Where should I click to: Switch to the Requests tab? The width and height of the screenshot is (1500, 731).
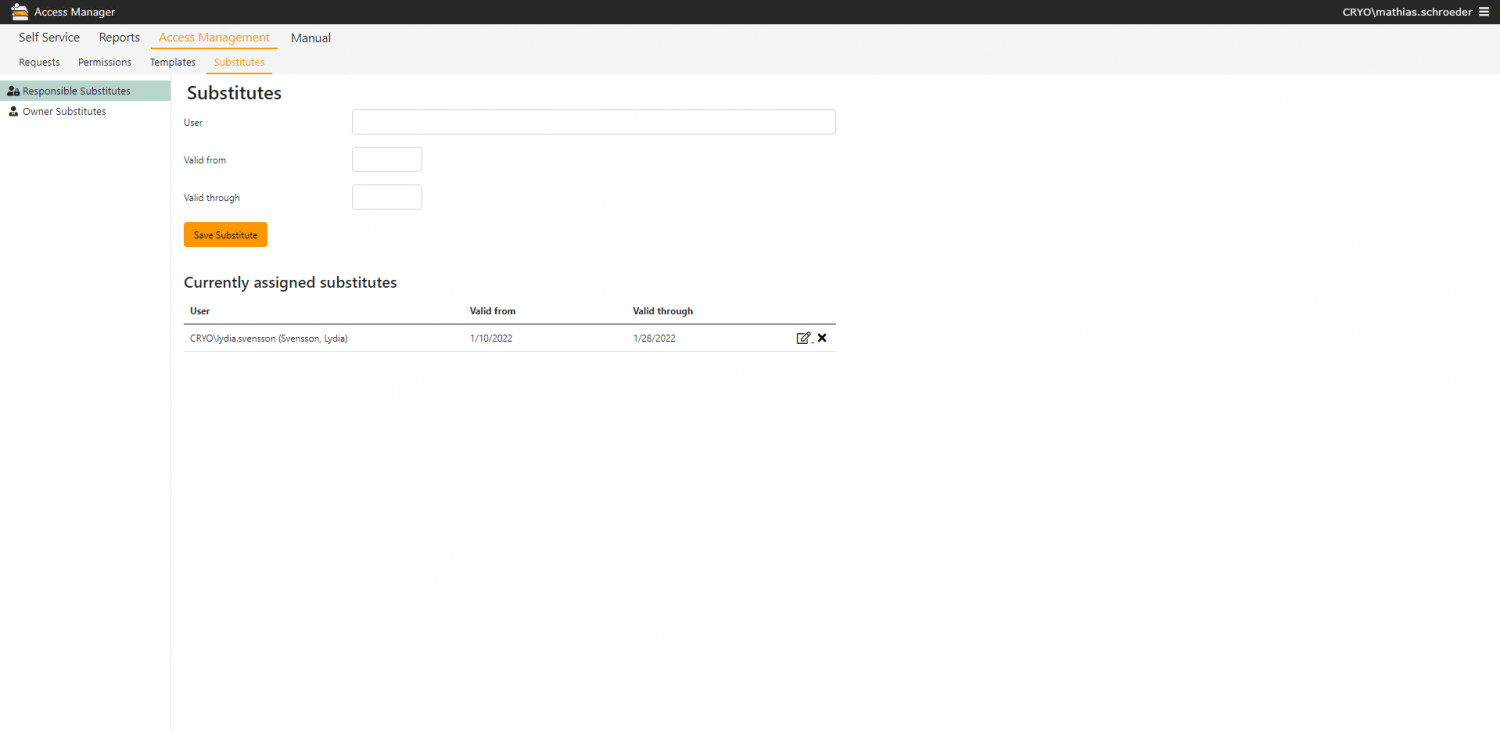click(39, 62)
